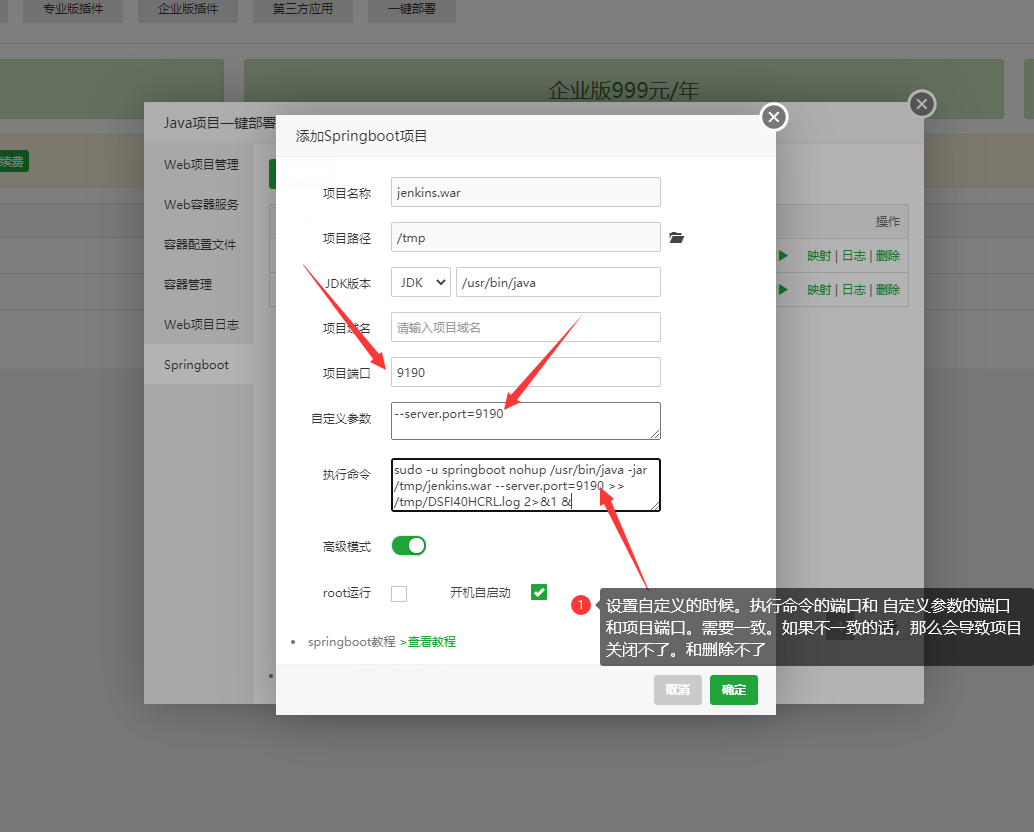Start the first listed project
This screenshot has height=832, width=1034.
click(783, 256)
